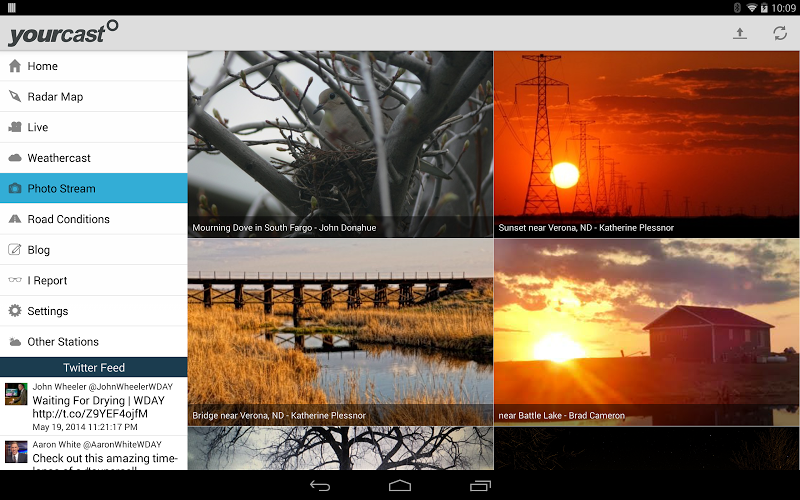Open Aaron White's 'Check out this amazing' tweet
800x500 pixels.
94,453
